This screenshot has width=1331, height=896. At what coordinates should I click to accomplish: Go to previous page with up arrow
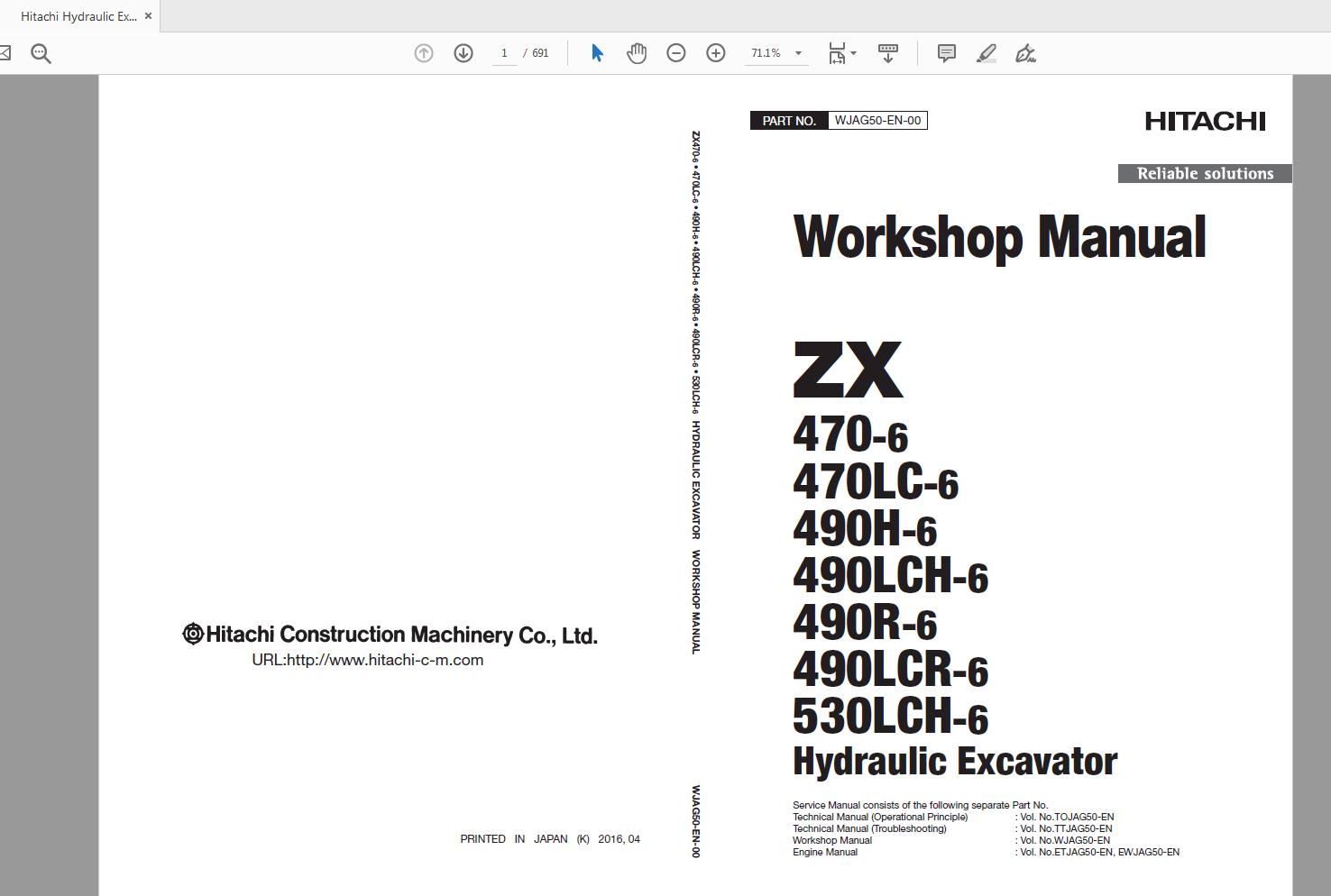(x=423, y=53)
